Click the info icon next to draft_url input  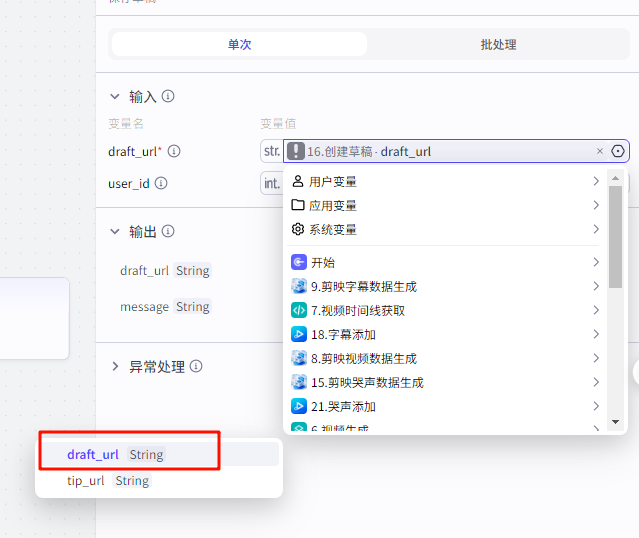(174, 151)
